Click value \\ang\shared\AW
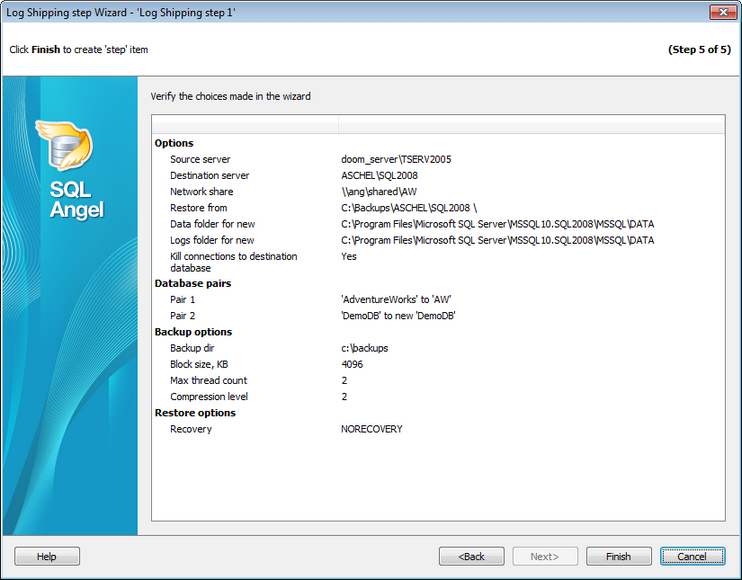 click(x=379, y=192)
